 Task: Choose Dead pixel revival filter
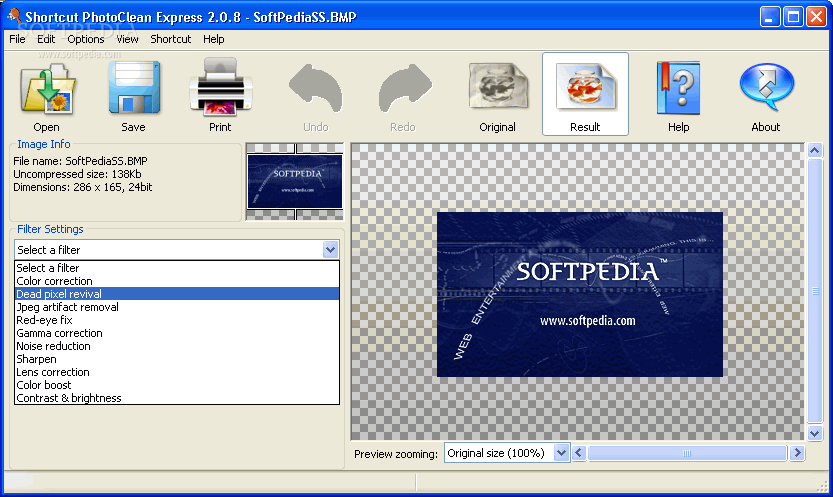pos(177,294)
